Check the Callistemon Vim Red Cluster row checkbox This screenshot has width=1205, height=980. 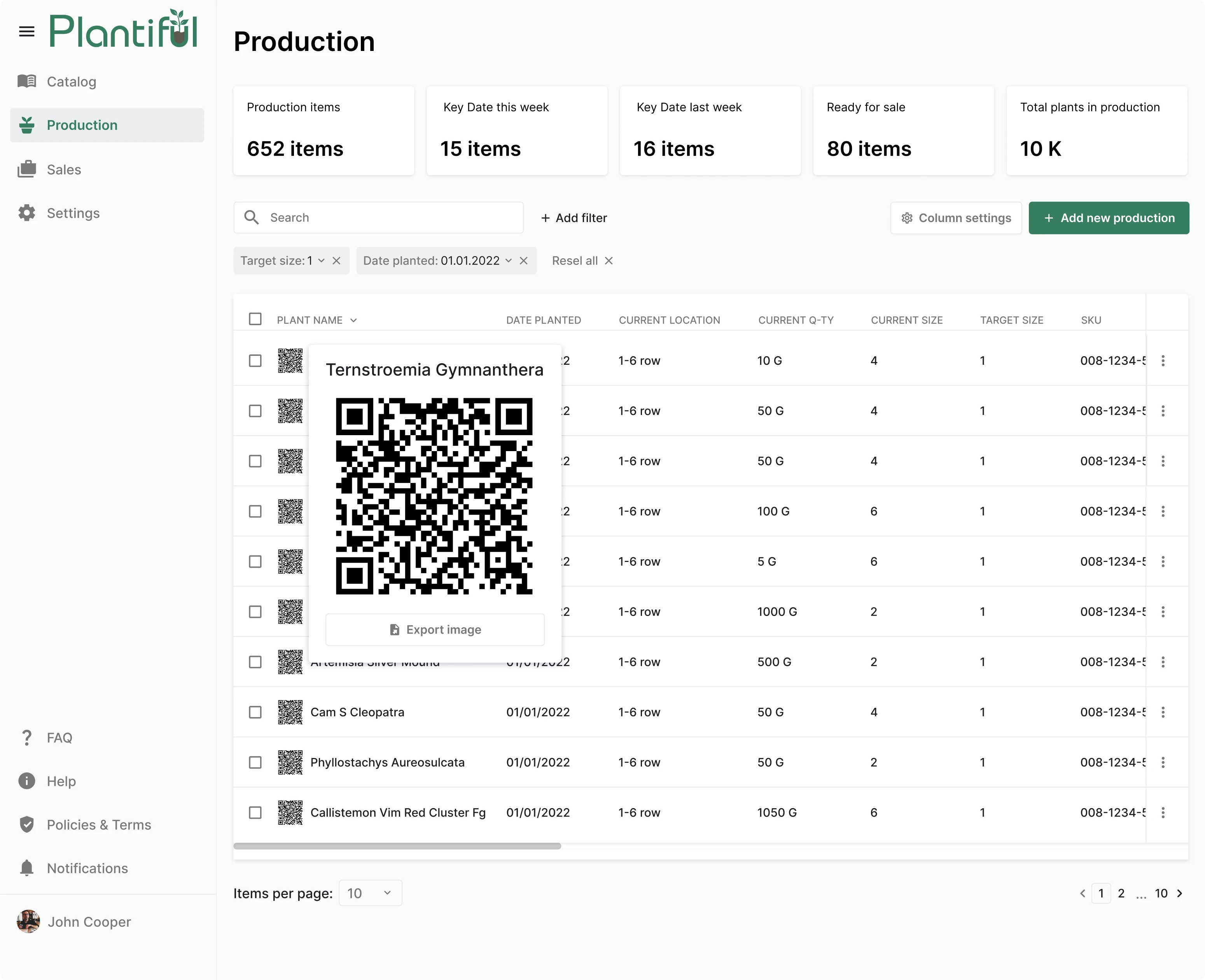coord(255,812)
